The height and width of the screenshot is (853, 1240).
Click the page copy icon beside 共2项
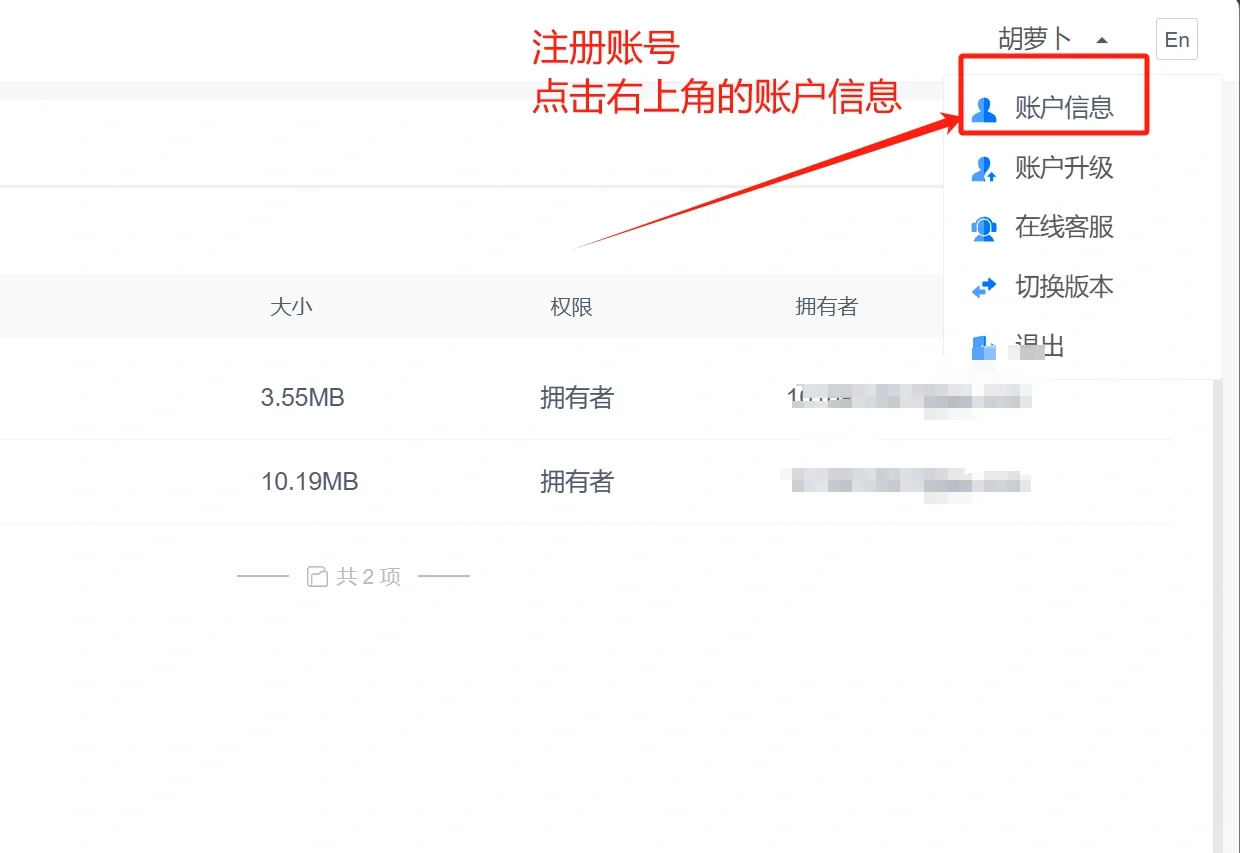click(x=316, y=575)
